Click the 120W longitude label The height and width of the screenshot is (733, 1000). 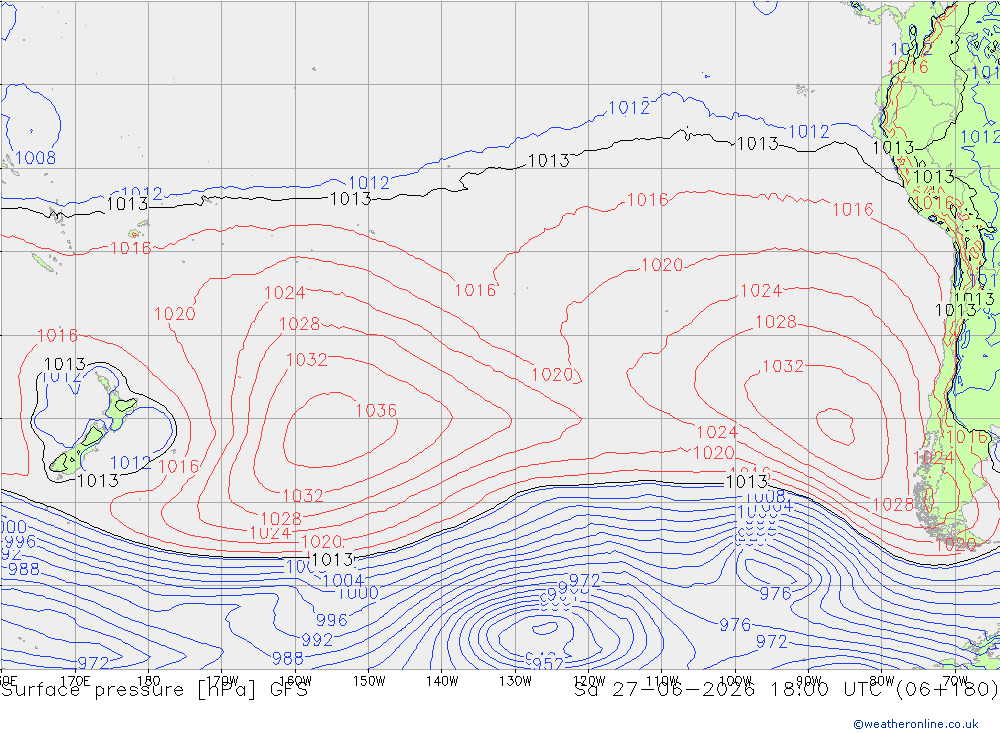(589, 681)
